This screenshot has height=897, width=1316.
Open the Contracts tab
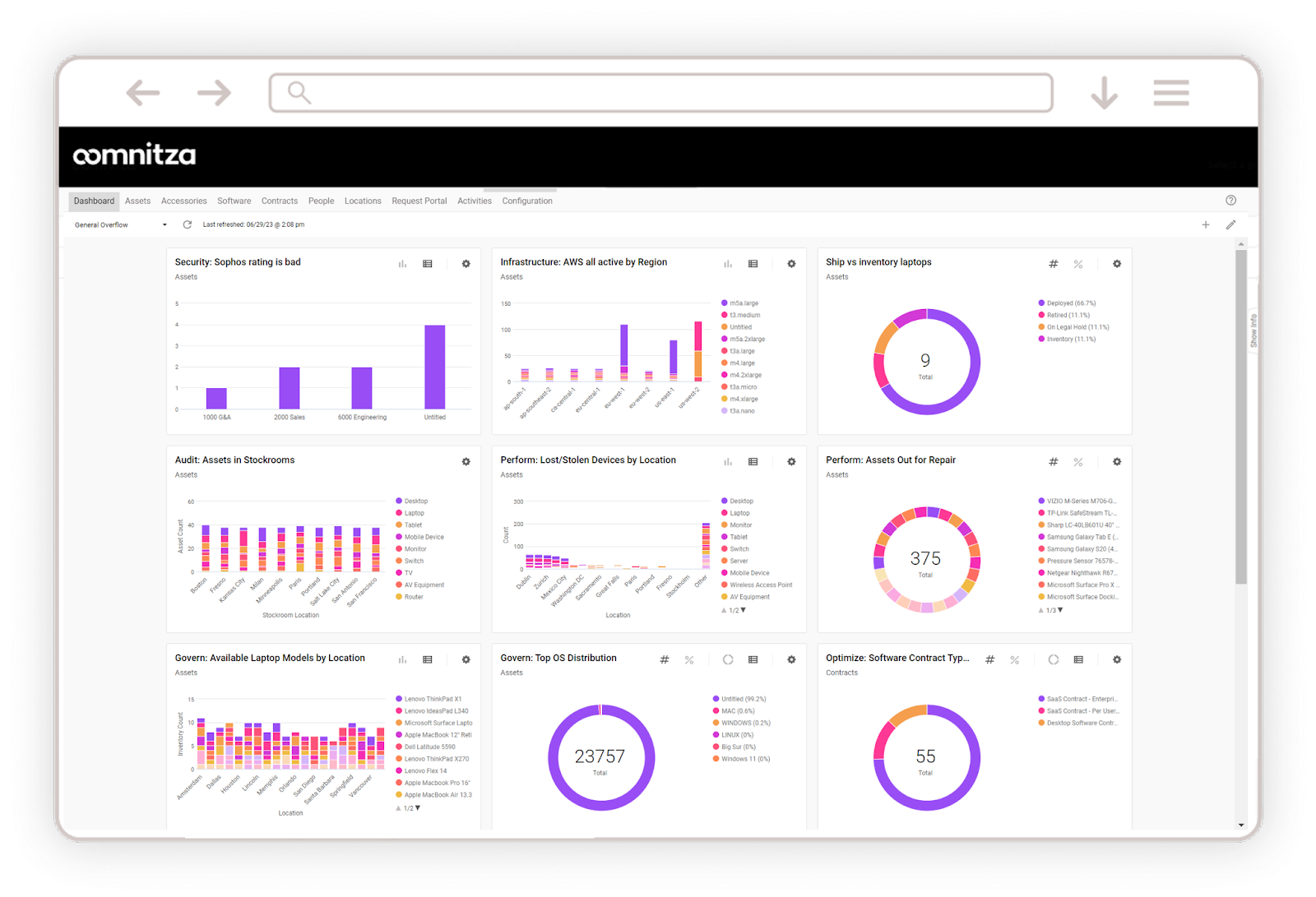tap(280, 201)
